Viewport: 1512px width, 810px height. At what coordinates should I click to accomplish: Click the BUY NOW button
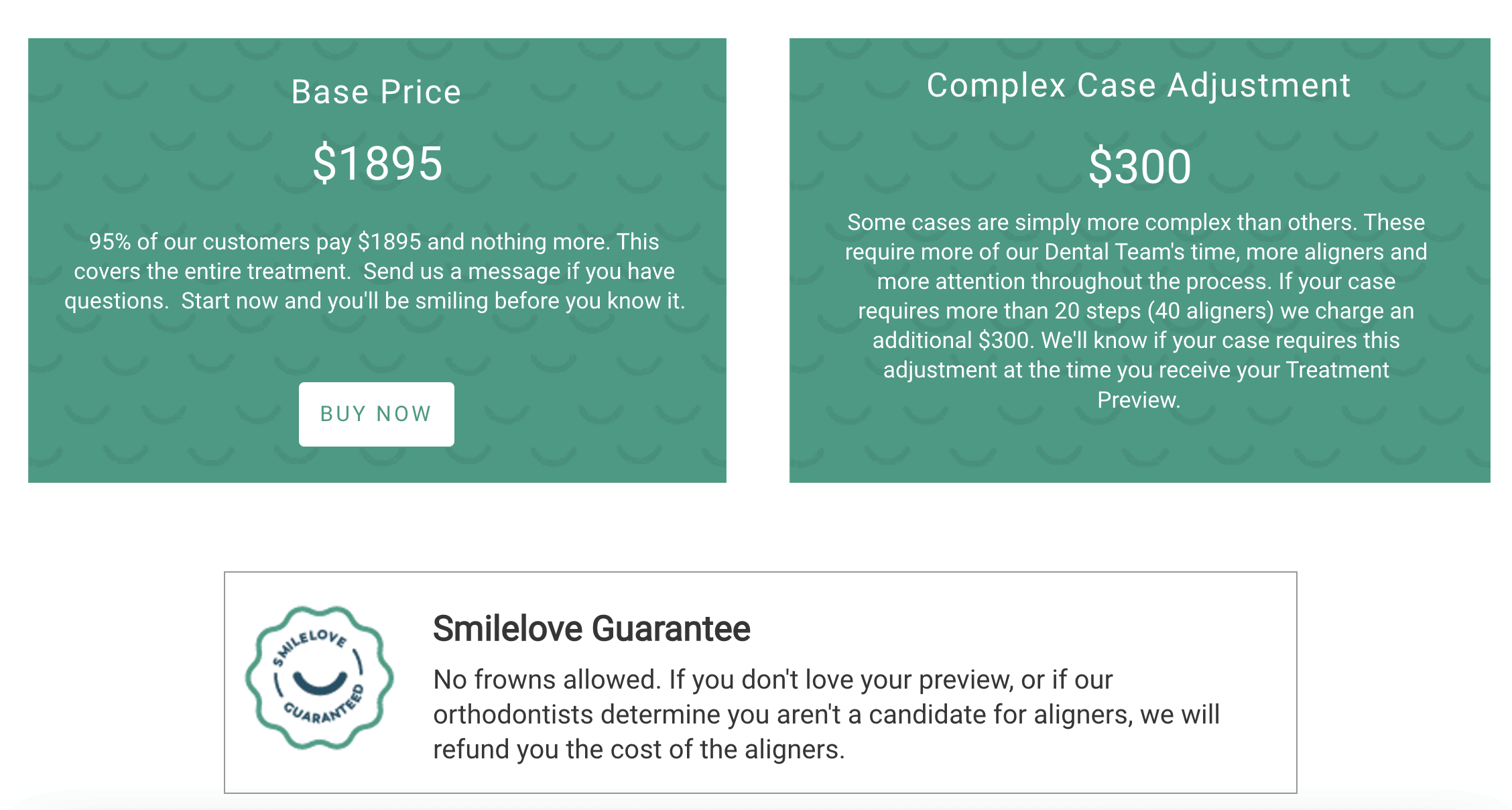click(375, 414)
